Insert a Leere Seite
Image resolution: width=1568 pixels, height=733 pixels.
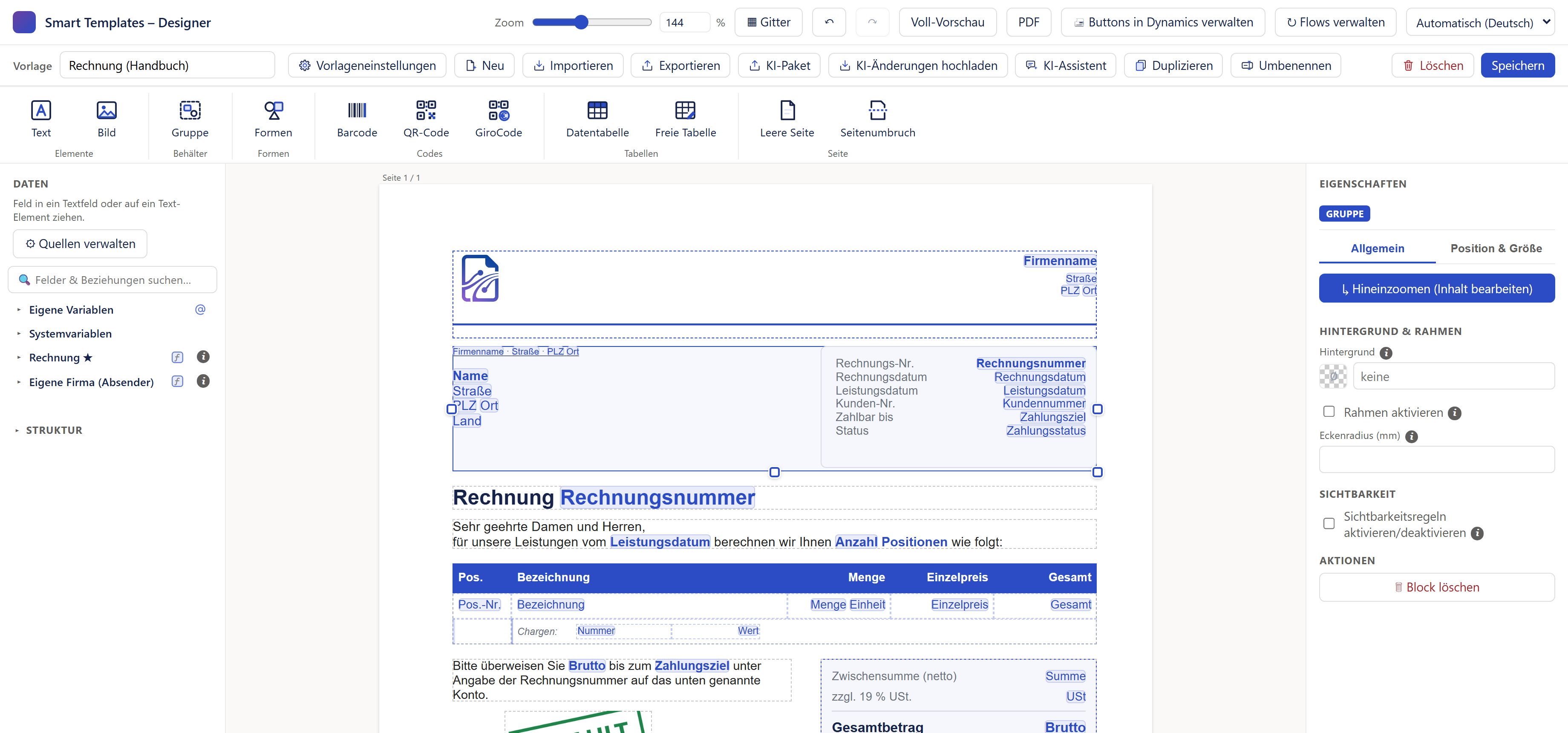(787, 119)
